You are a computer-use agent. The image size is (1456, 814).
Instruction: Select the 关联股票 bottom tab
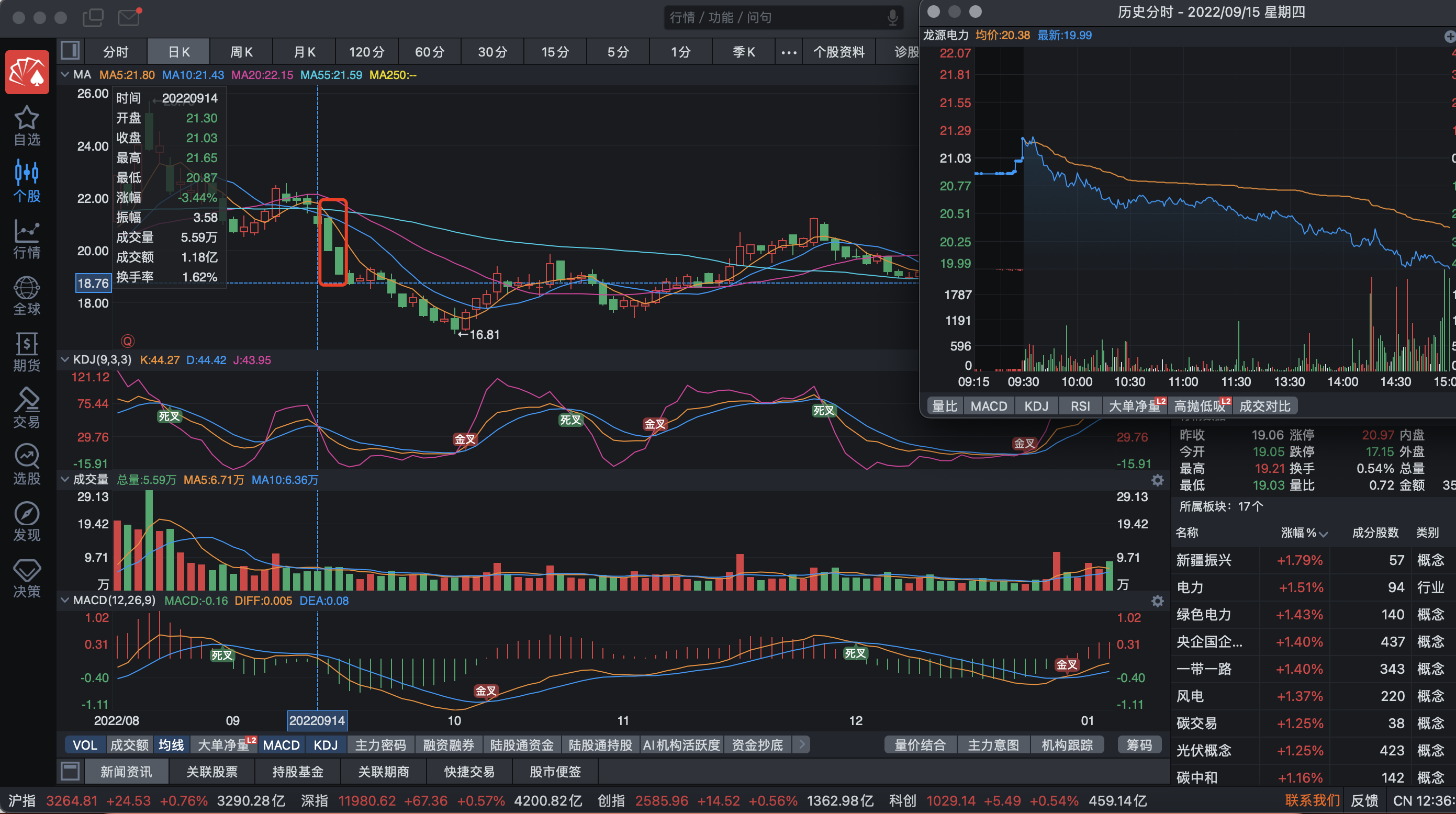[212, 772]
